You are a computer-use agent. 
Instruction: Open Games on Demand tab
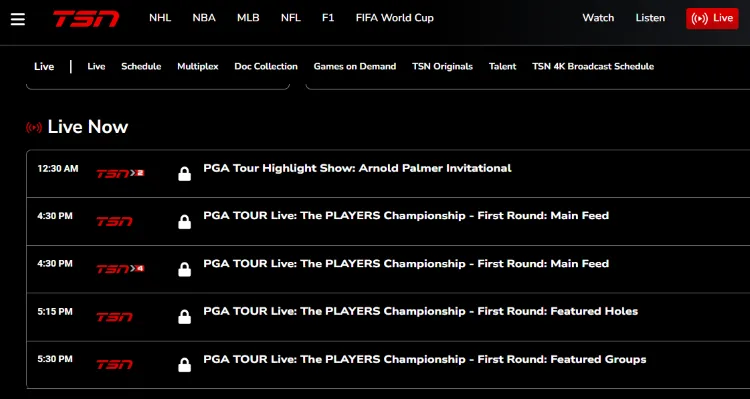click(355, 66)
